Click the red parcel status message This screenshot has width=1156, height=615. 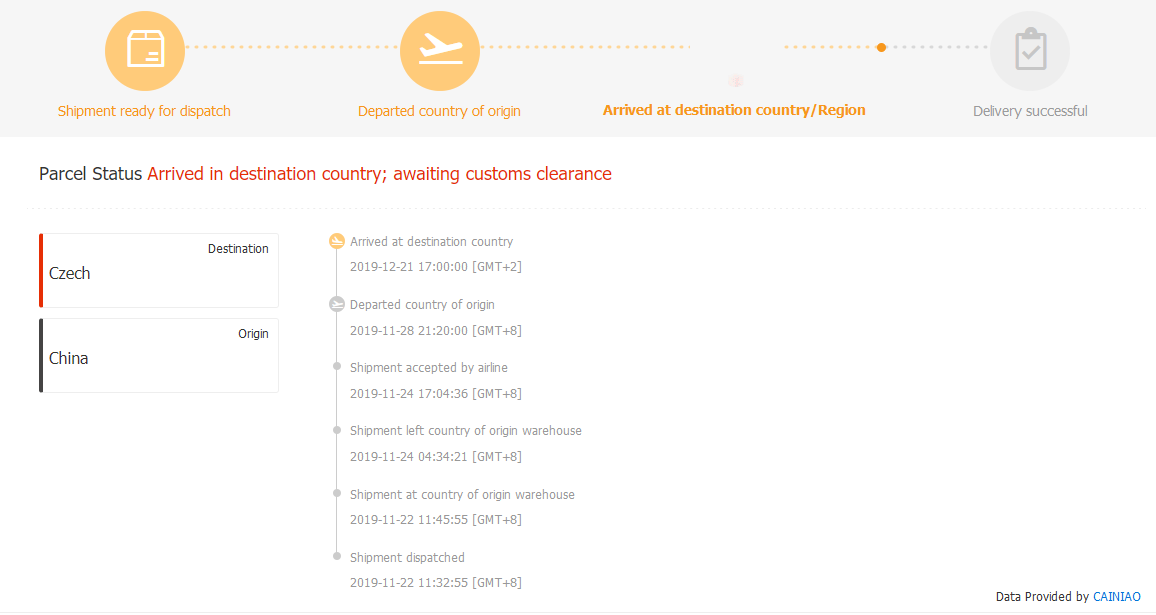point(379,174)
